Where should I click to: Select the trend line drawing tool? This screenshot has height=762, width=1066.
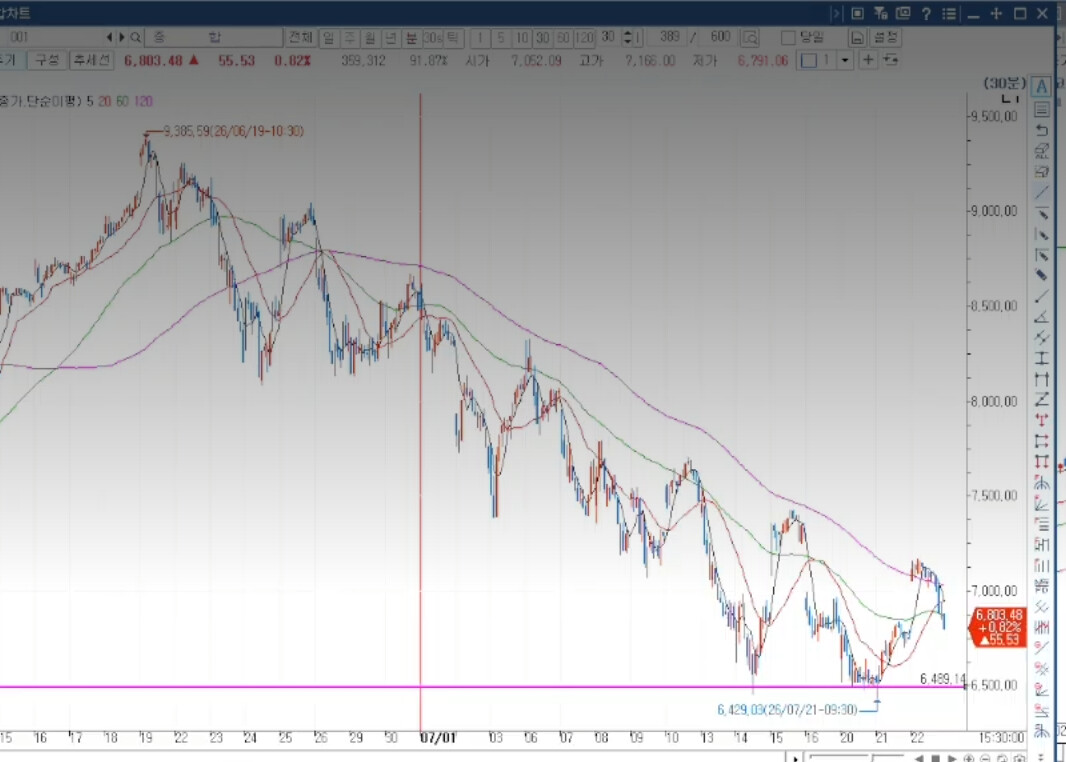coord(1041,193)
